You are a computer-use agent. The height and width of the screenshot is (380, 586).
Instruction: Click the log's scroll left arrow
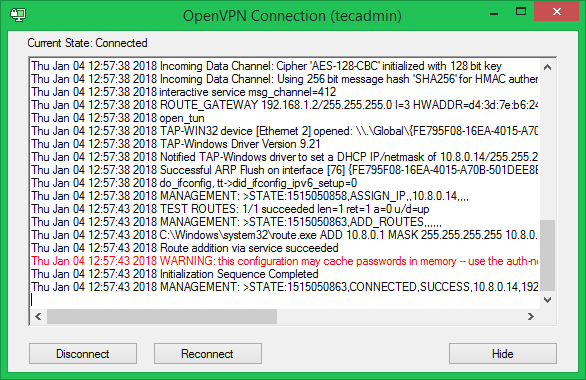point(38,316)
